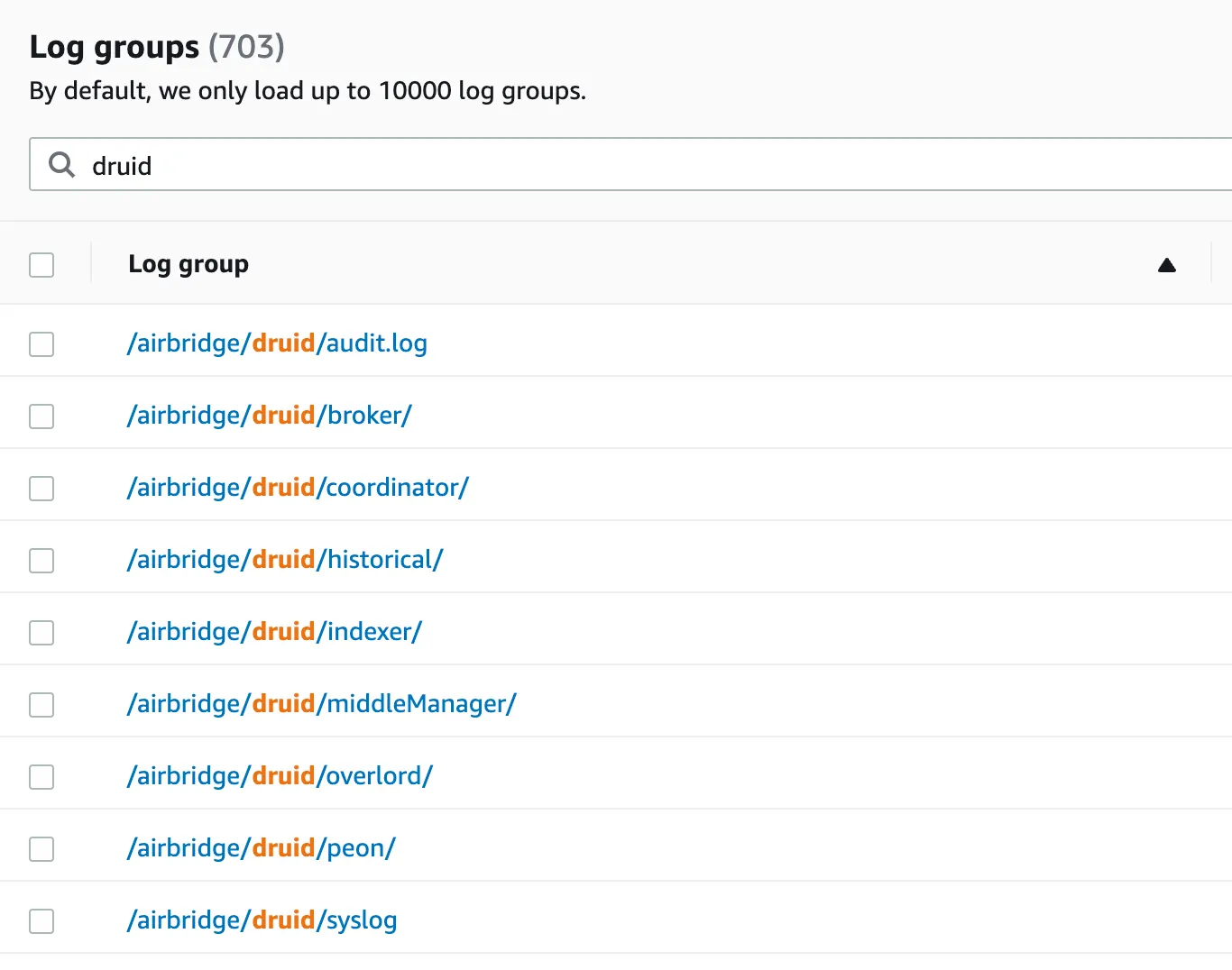Screen dimensions: 1232x970
Task: View the /airbridge/druid/middleManager/ log group
Action: click(x=321, y=704)
